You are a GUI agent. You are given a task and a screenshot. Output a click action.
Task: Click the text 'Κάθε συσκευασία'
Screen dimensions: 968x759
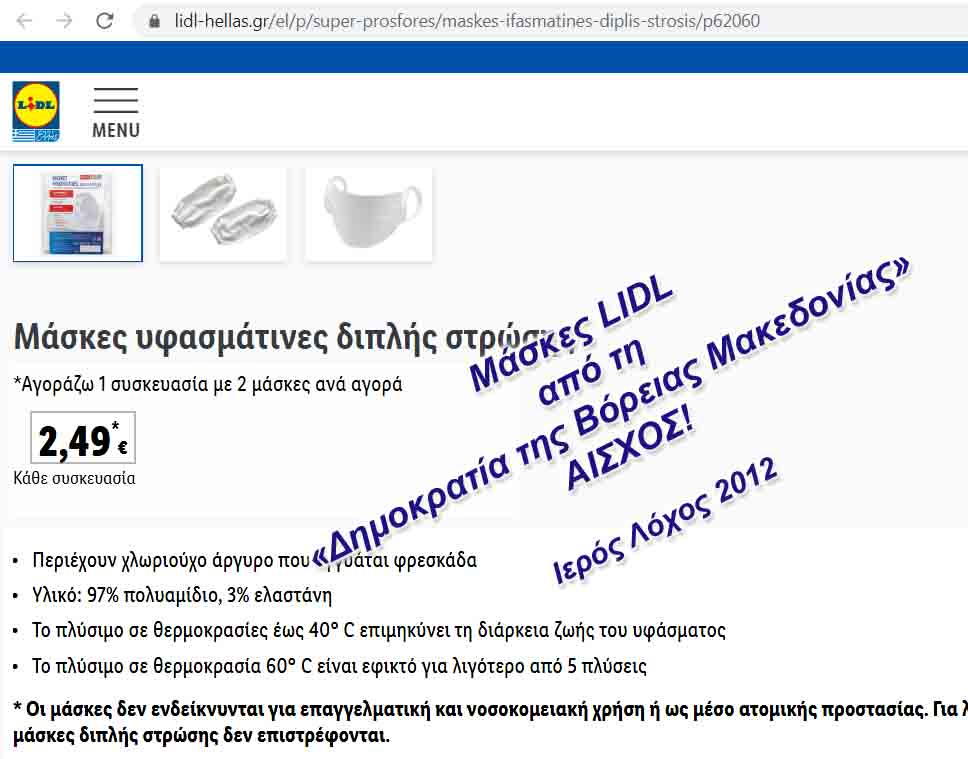coord(74,478)
